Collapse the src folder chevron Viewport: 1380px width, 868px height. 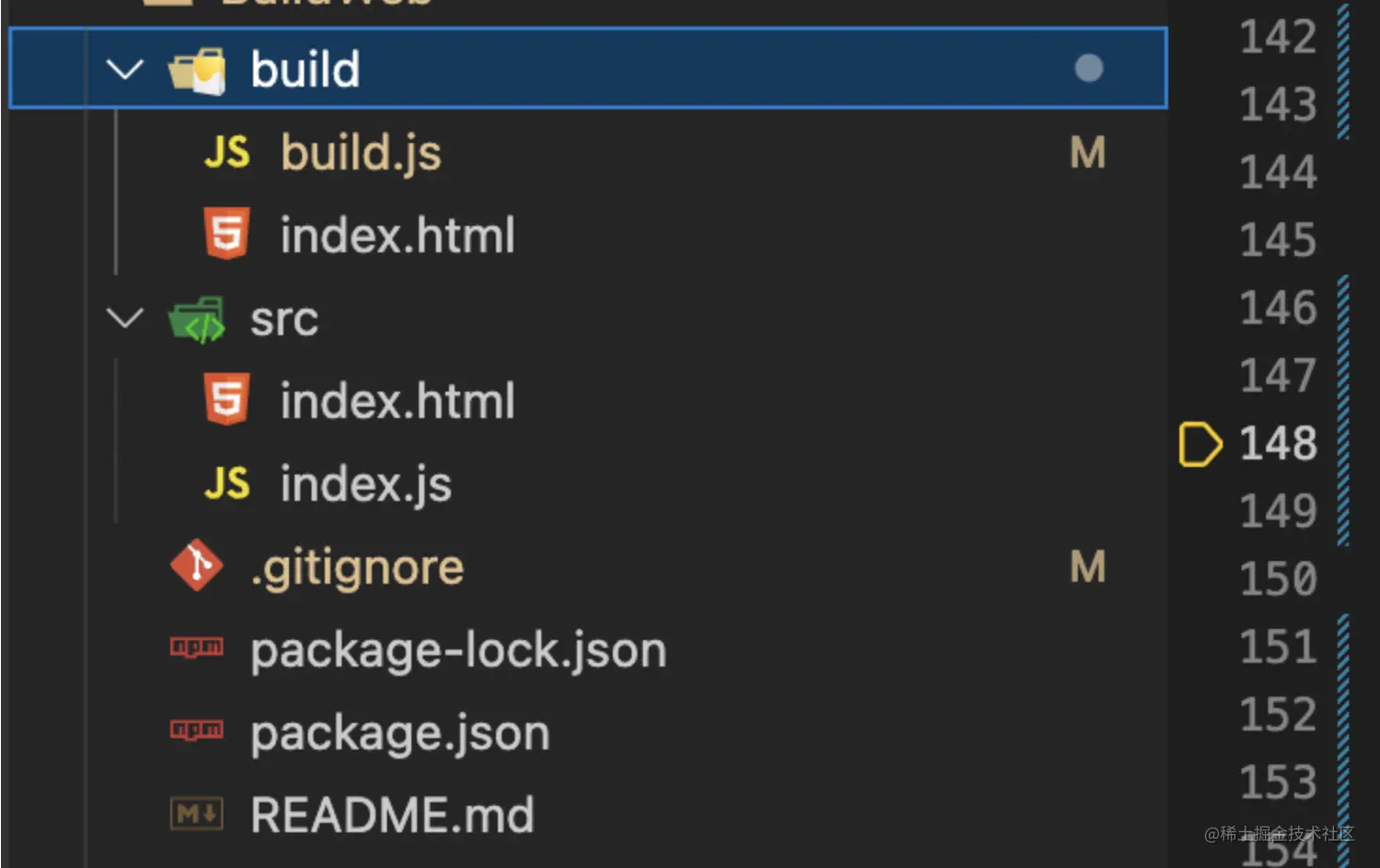coord(124,318)
